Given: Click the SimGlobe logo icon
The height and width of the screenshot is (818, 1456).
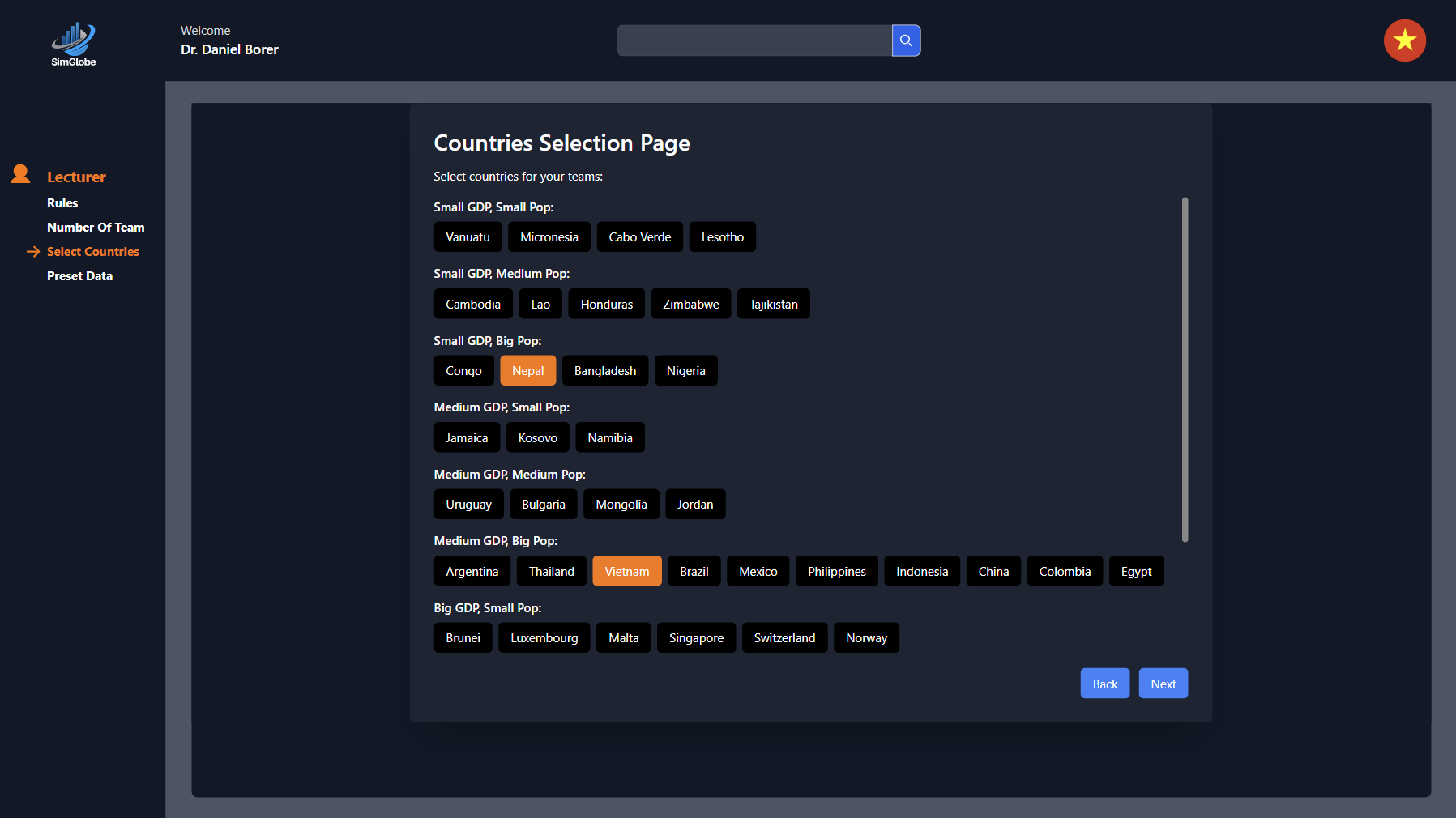Looking at the screenshot, I should [73, 44].
